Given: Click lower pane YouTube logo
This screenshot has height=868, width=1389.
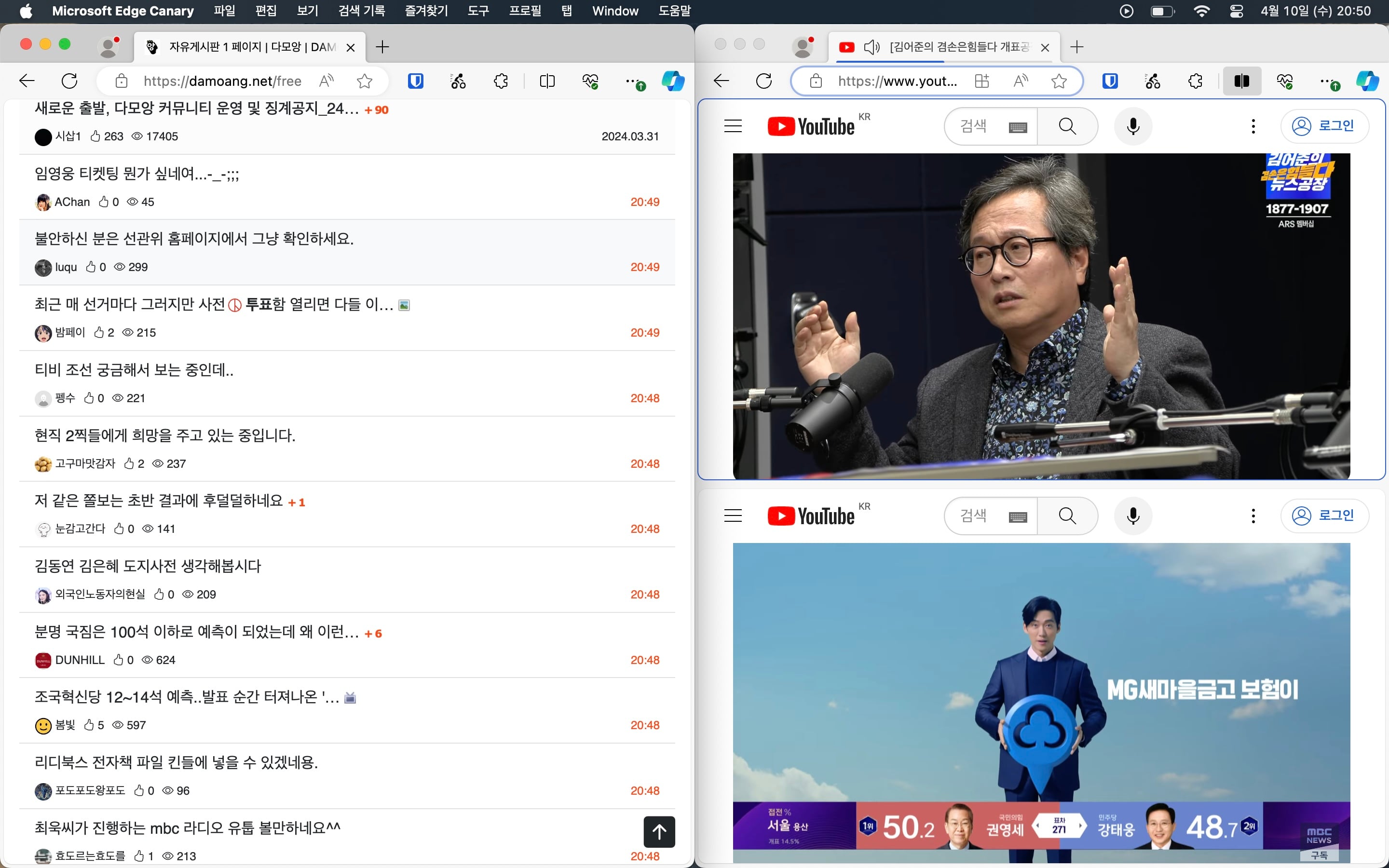Looking at the screenshot, I should (x=811, y=516).
